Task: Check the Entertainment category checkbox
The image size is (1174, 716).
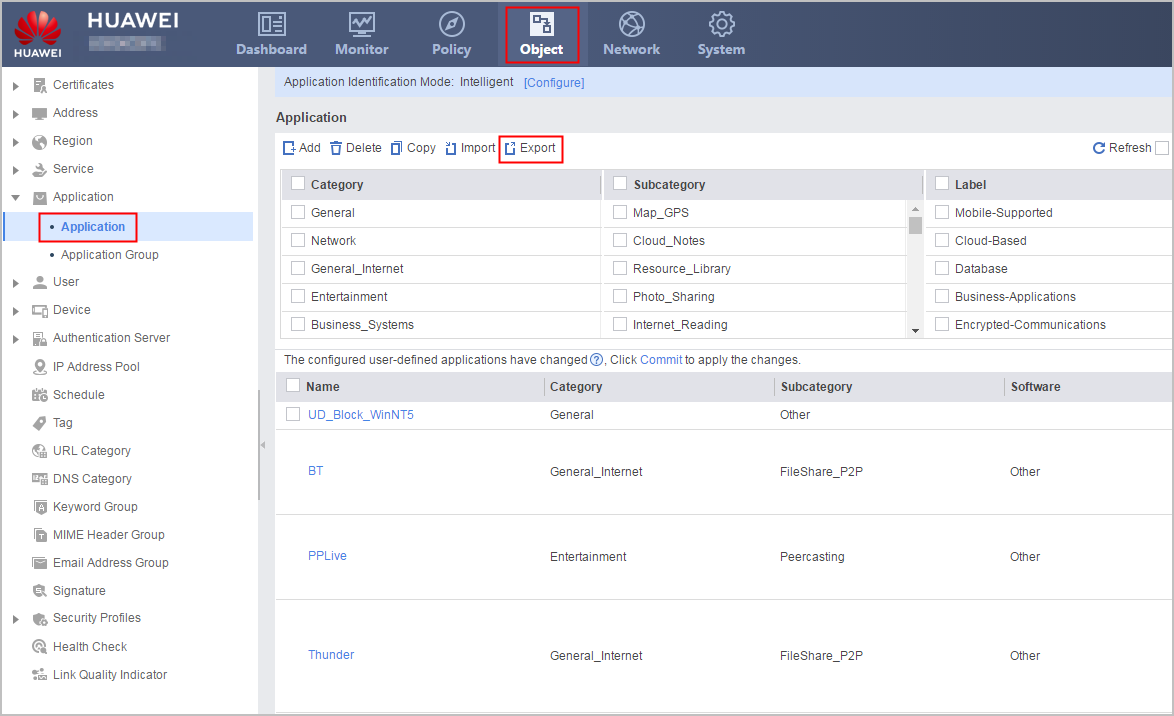Action: point(298,297)
